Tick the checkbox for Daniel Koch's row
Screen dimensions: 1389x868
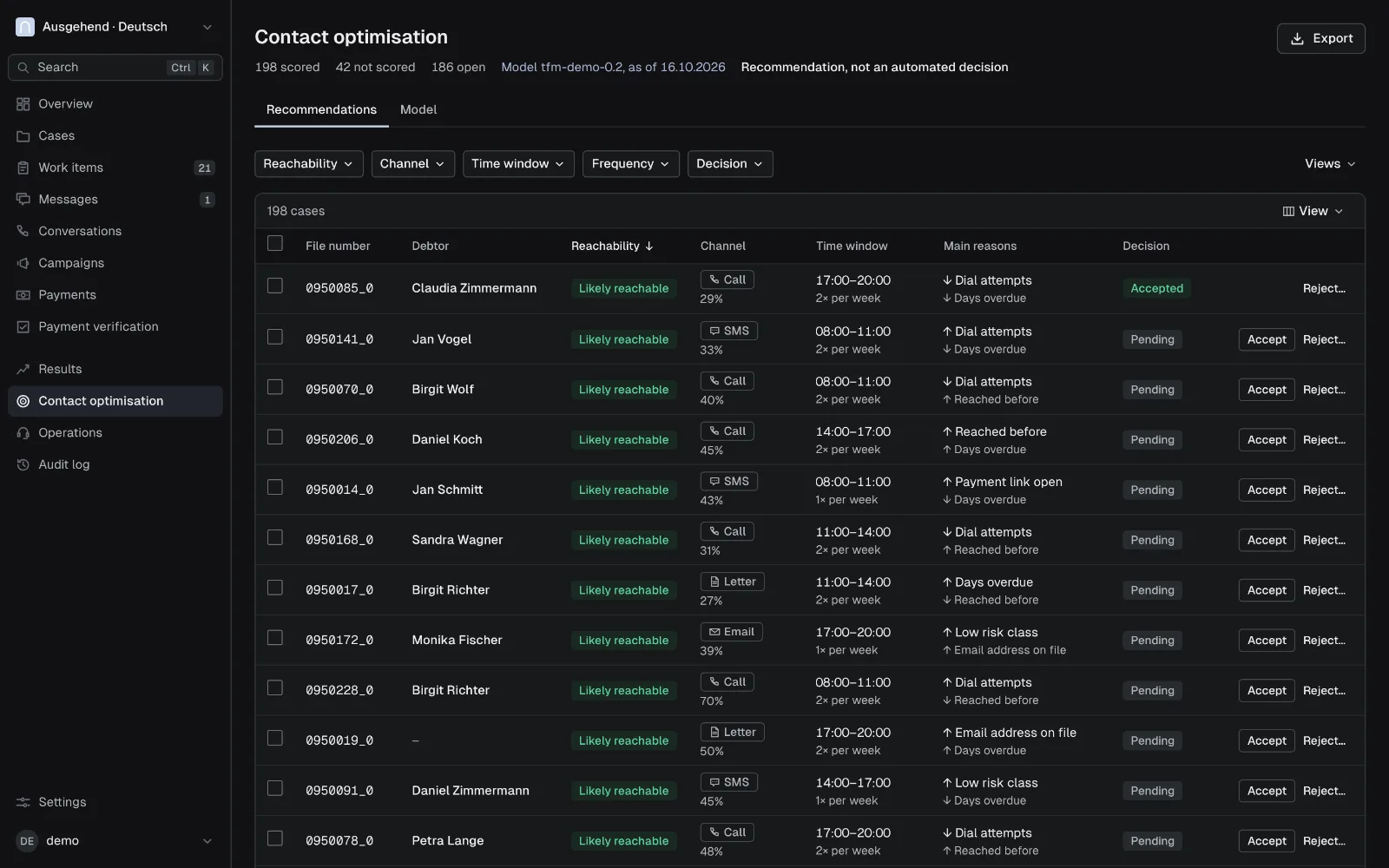[275, 437]
